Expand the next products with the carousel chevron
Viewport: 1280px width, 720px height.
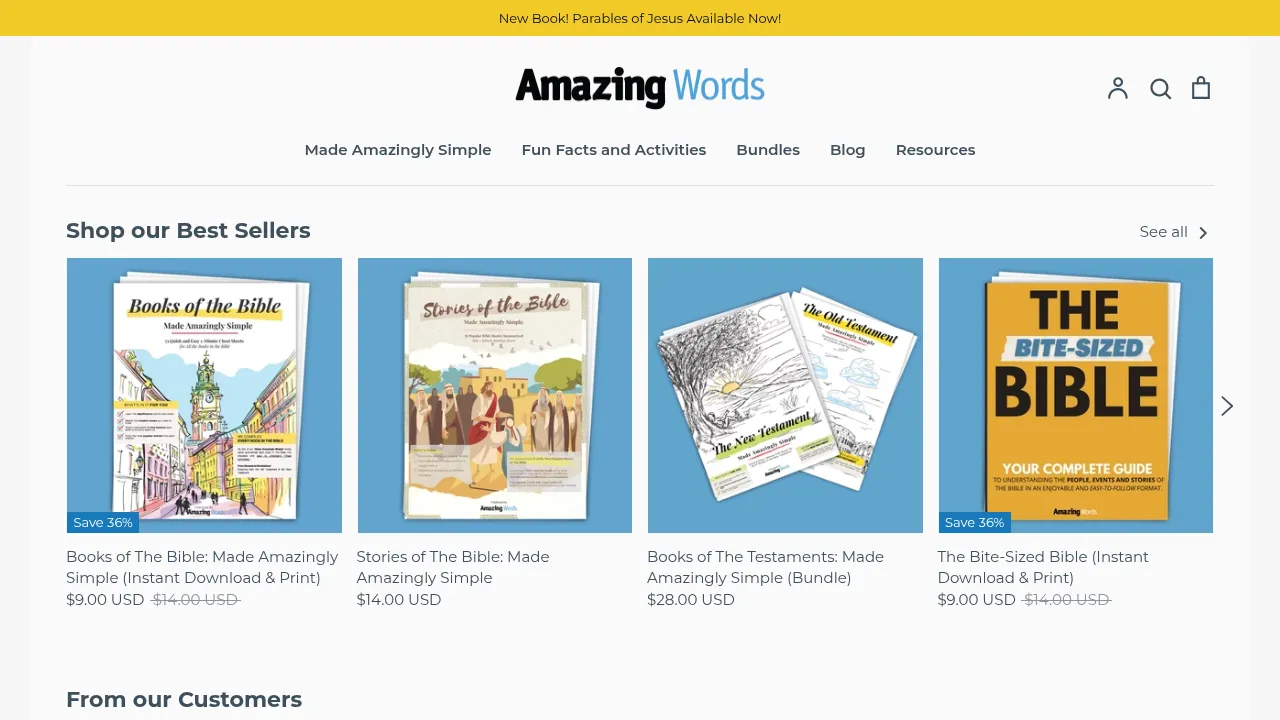click(1226, 405)
